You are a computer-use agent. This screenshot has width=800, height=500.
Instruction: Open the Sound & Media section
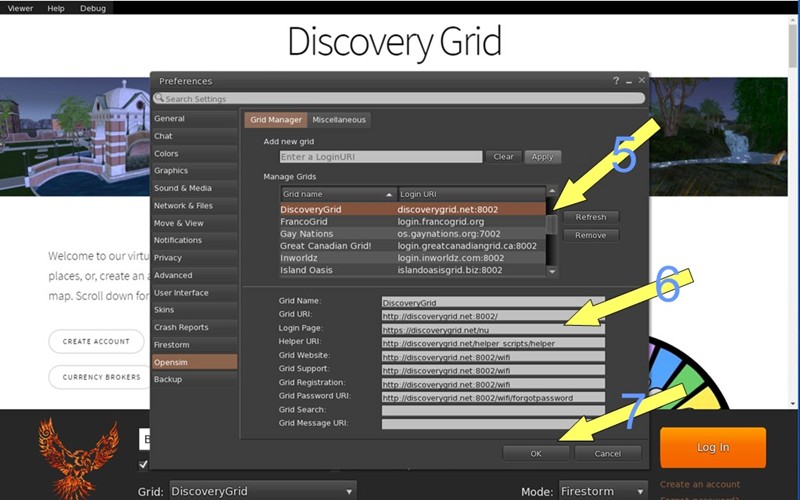point(194,188)
